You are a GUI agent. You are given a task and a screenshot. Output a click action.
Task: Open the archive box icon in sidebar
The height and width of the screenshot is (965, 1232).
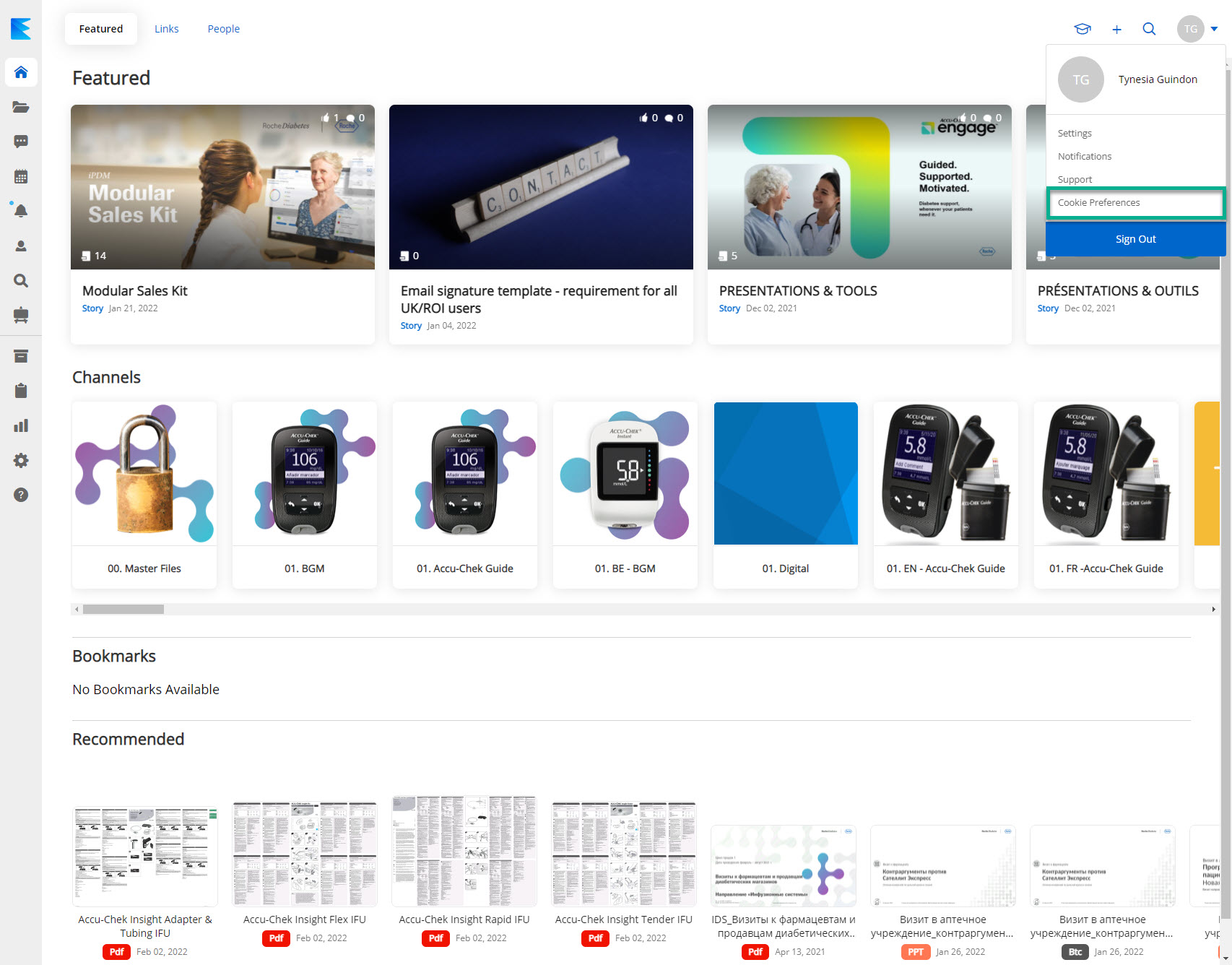click(21, 356)
